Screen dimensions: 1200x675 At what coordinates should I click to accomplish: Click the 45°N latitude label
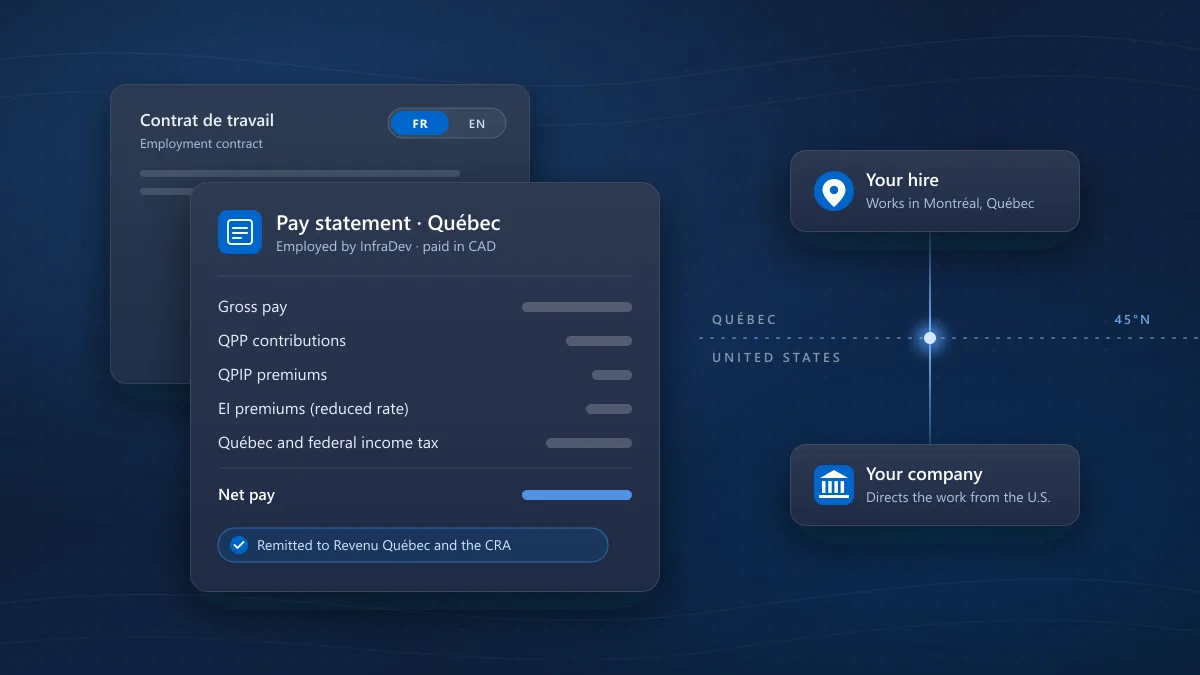click(x=1132, y=320)
